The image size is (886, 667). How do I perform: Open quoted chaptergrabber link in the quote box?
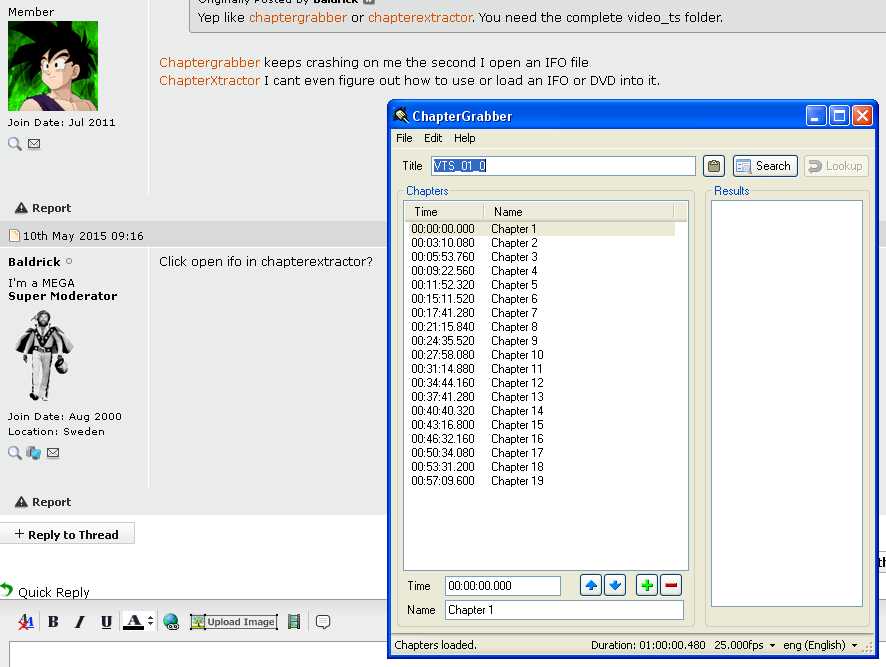298,18
